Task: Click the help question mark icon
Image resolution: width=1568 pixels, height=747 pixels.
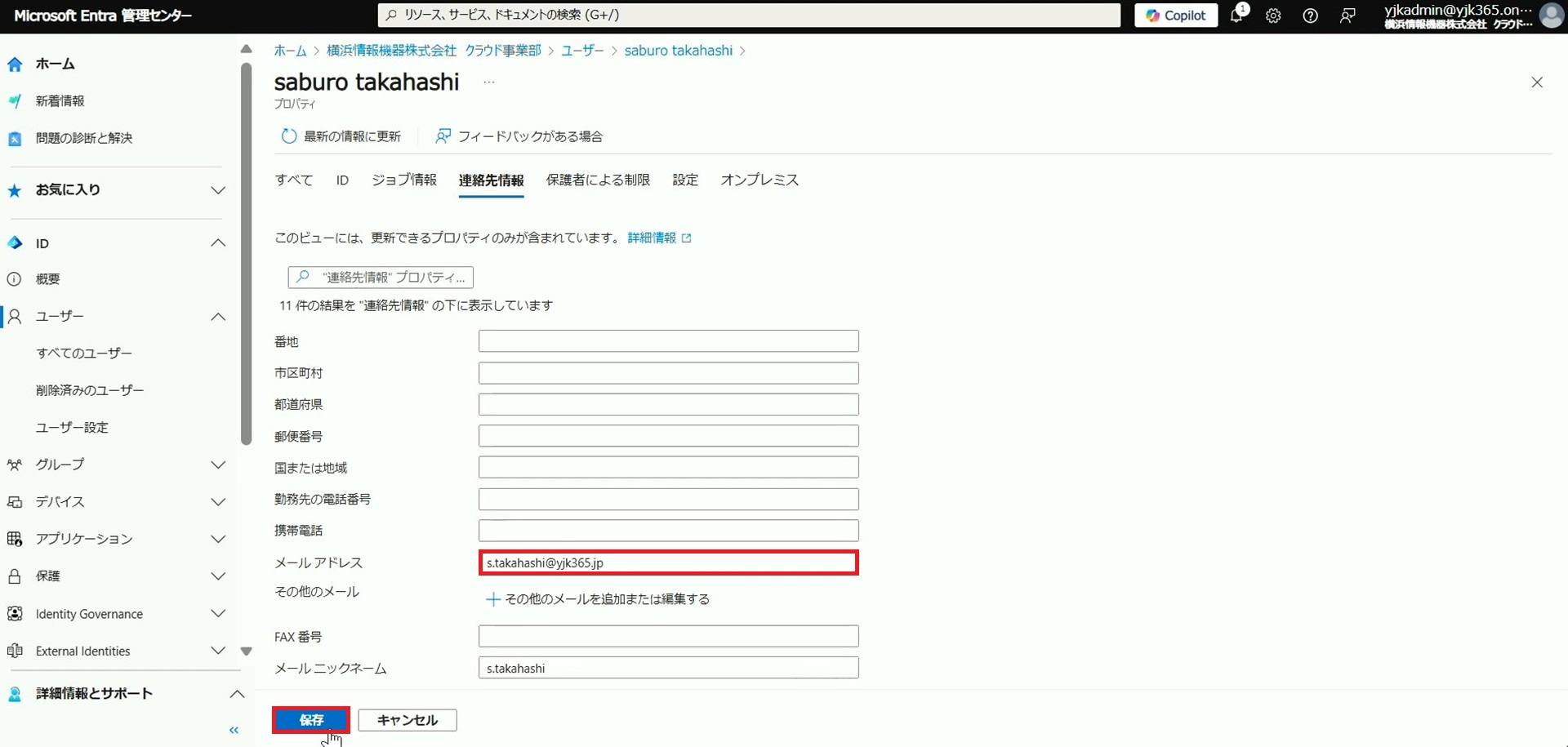Action: pos(1310,16)
